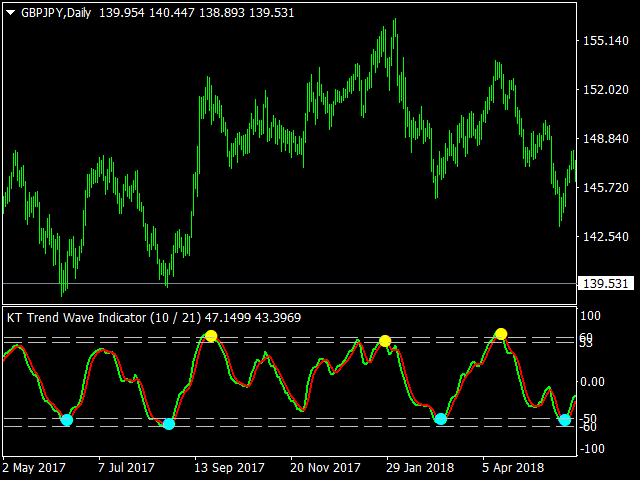Click the 155.140 price scale label
This screenshot has width=640, height=480.
(606, 40)
